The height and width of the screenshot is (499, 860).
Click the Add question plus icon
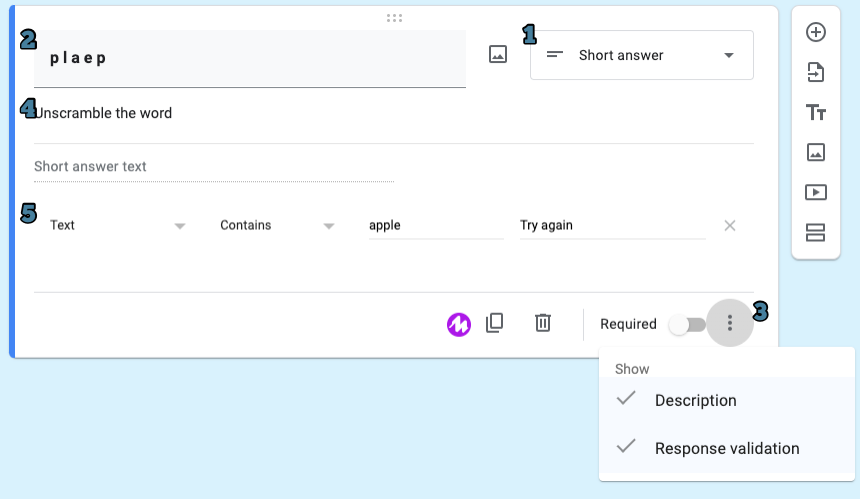pyautogui.click(x=815, y=32)
